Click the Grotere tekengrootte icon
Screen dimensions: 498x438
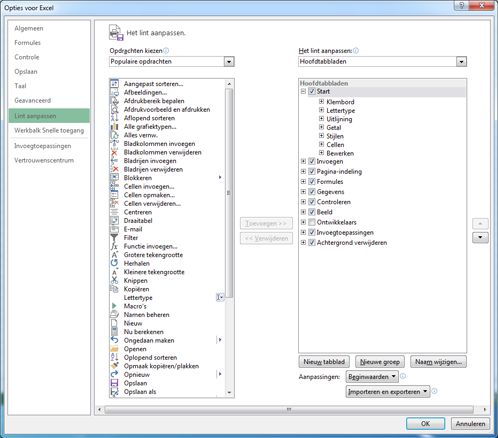coord(114,255)
